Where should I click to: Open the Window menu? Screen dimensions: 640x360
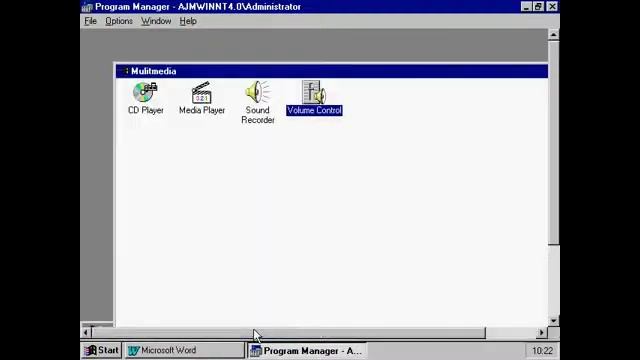tap(156, 21)
